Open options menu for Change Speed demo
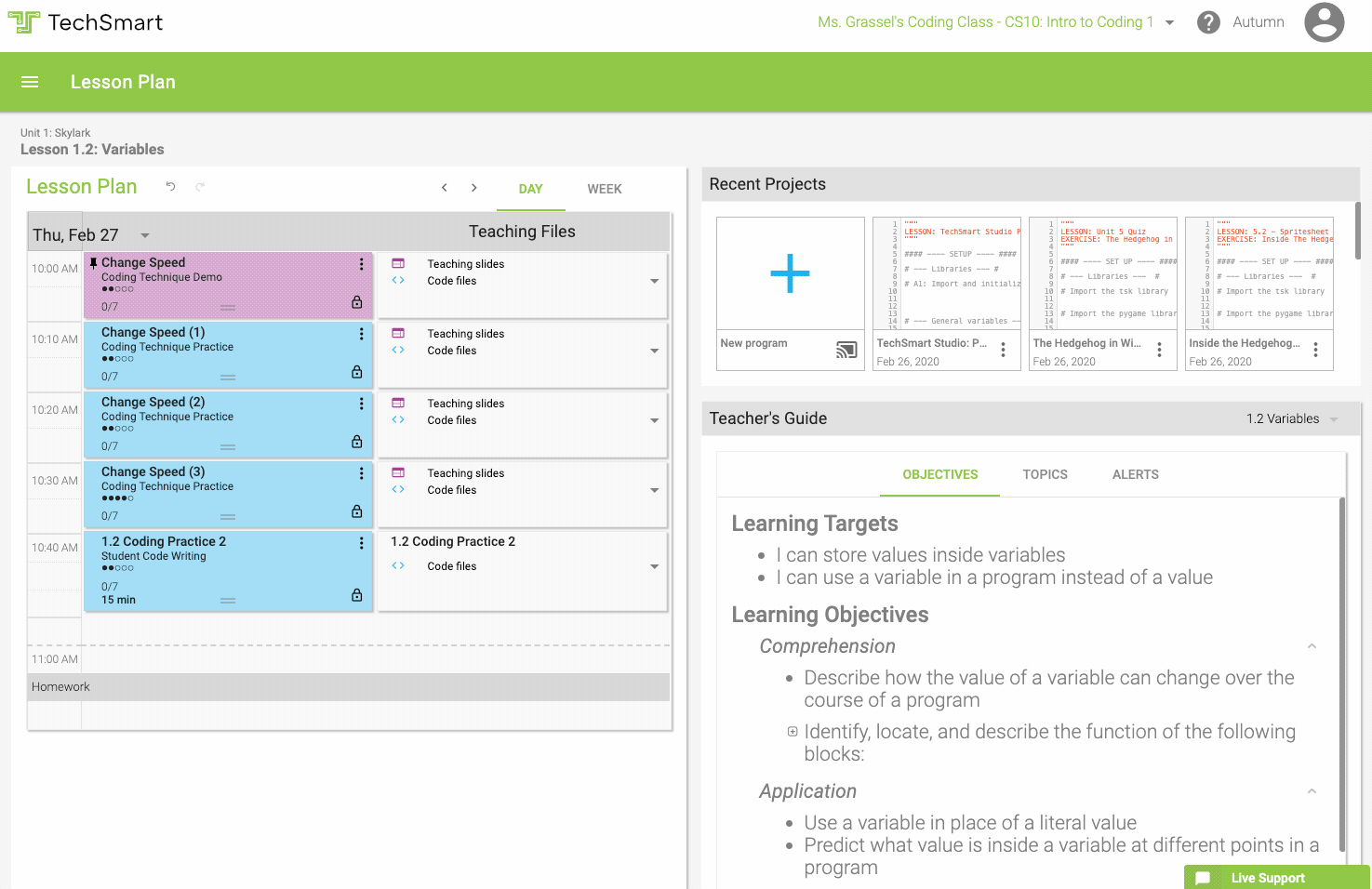The image size is (1372, 889). pyautogui.click(x=362, y=264)
